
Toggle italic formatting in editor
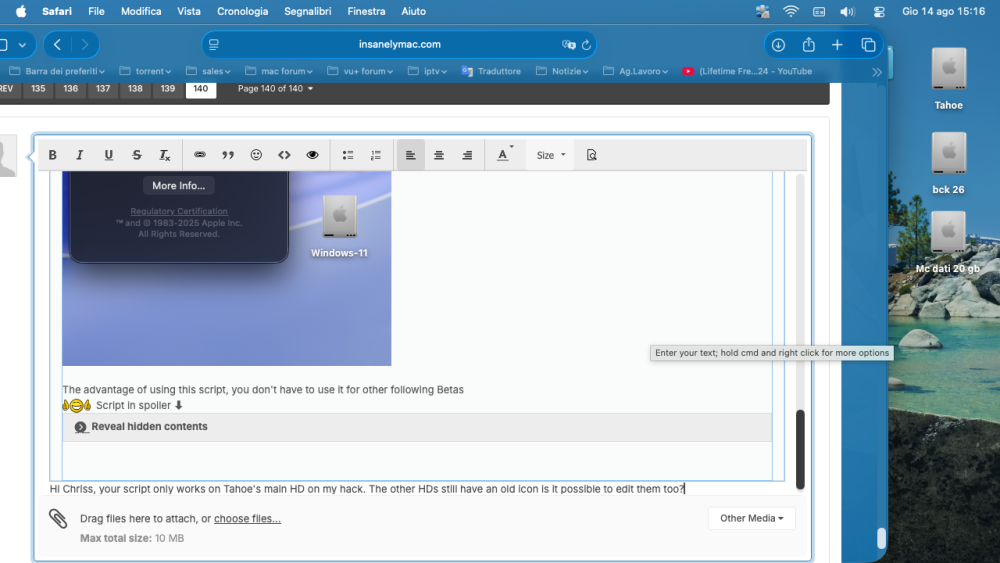[x=80, y=155]
